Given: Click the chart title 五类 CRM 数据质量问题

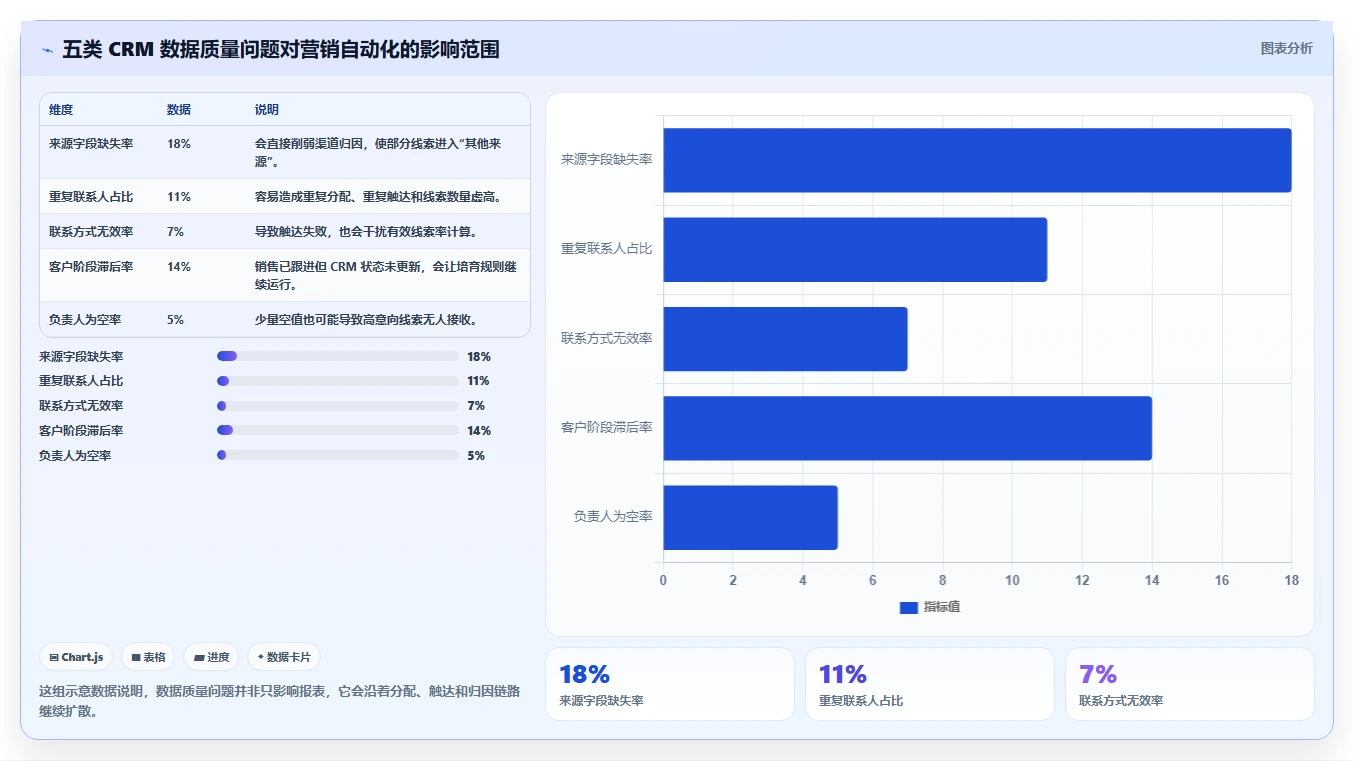Looking at the screenshot, I should pos(281,49).
